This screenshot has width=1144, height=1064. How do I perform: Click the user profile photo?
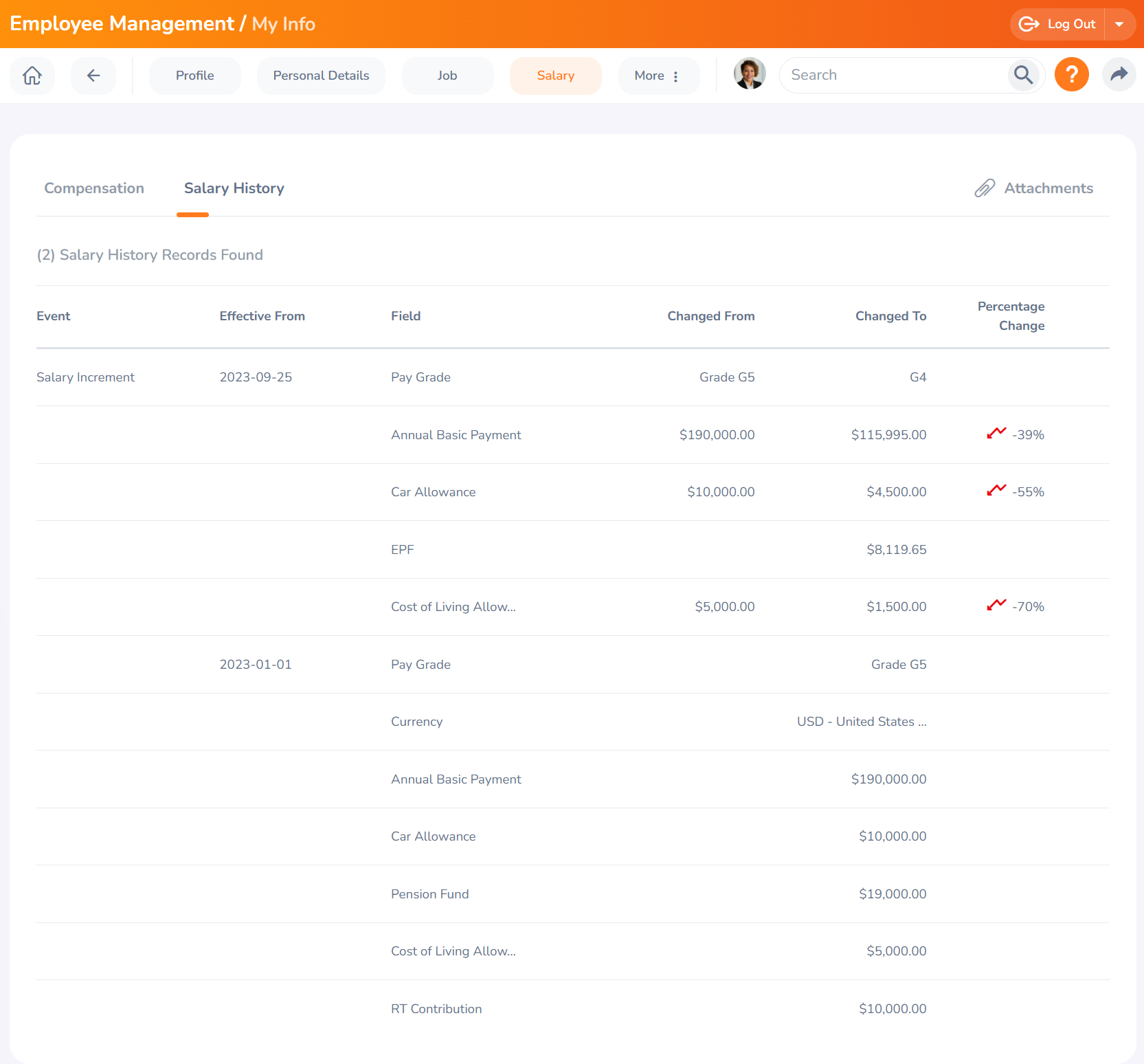click(x=750, y=74)
